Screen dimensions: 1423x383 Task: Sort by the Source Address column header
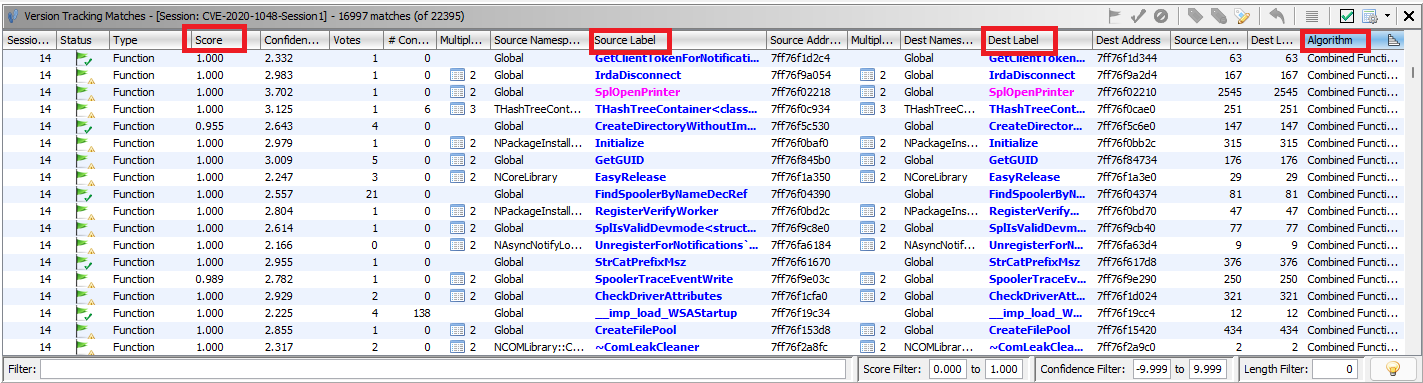[807, 40]
